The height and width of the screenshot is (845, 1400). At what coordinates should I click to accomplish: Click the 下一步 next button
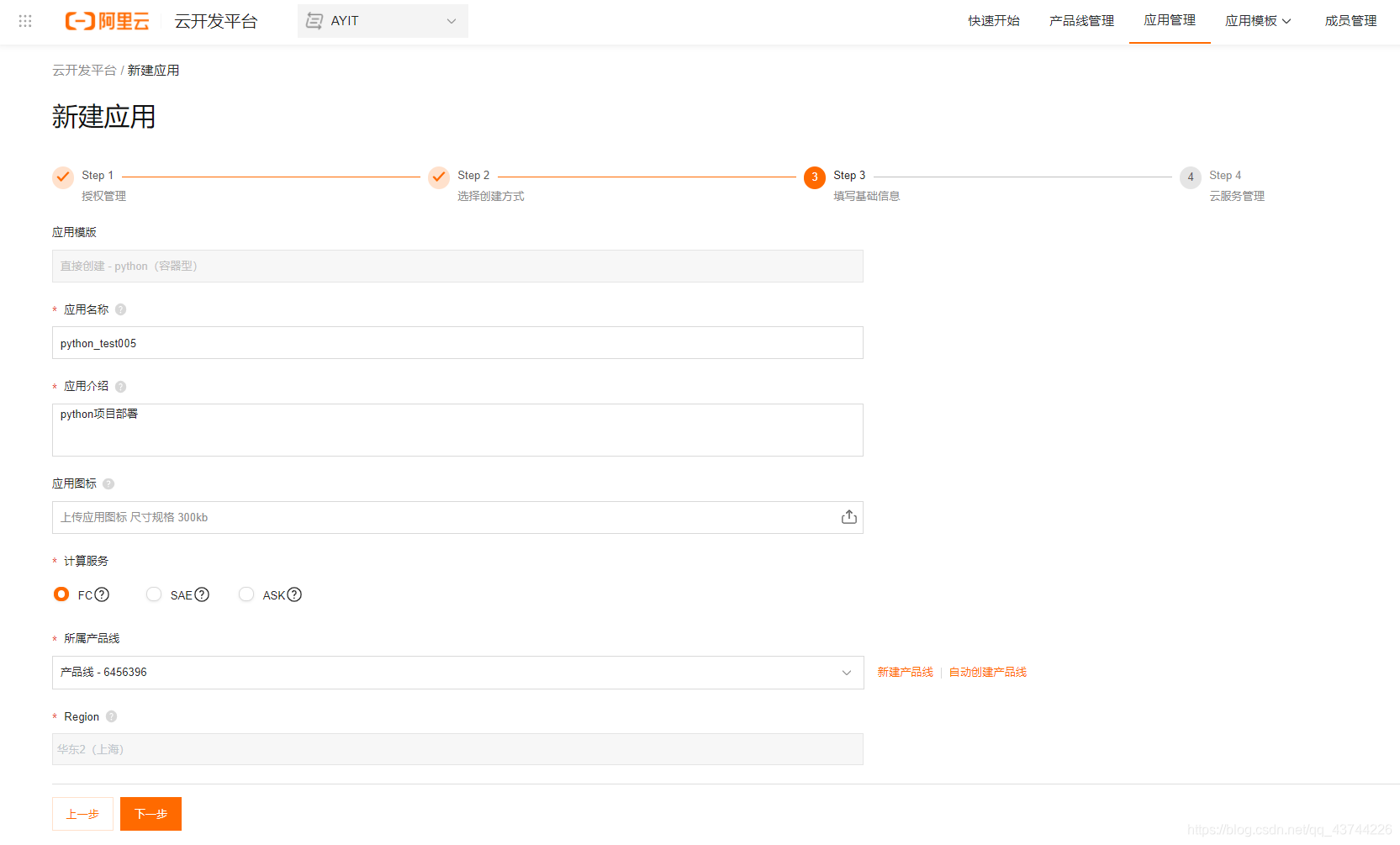[x=151, y=814]
